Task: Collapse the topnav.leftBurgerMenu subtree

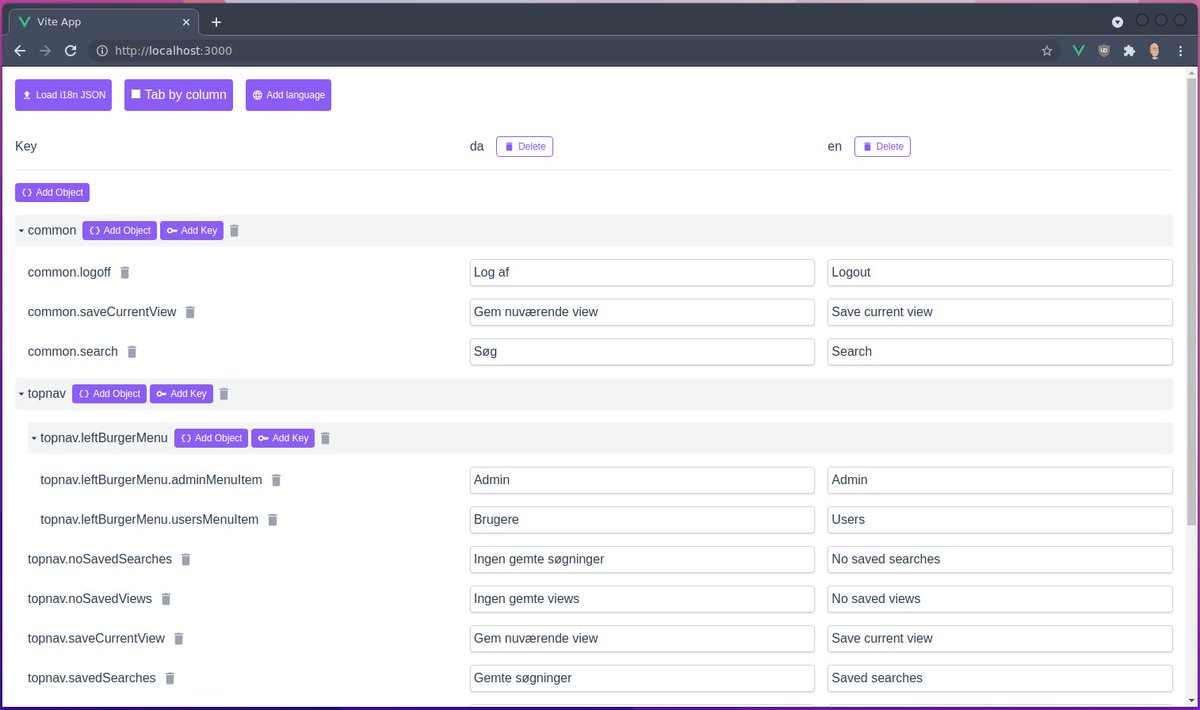Action: (x=31, y=438)
